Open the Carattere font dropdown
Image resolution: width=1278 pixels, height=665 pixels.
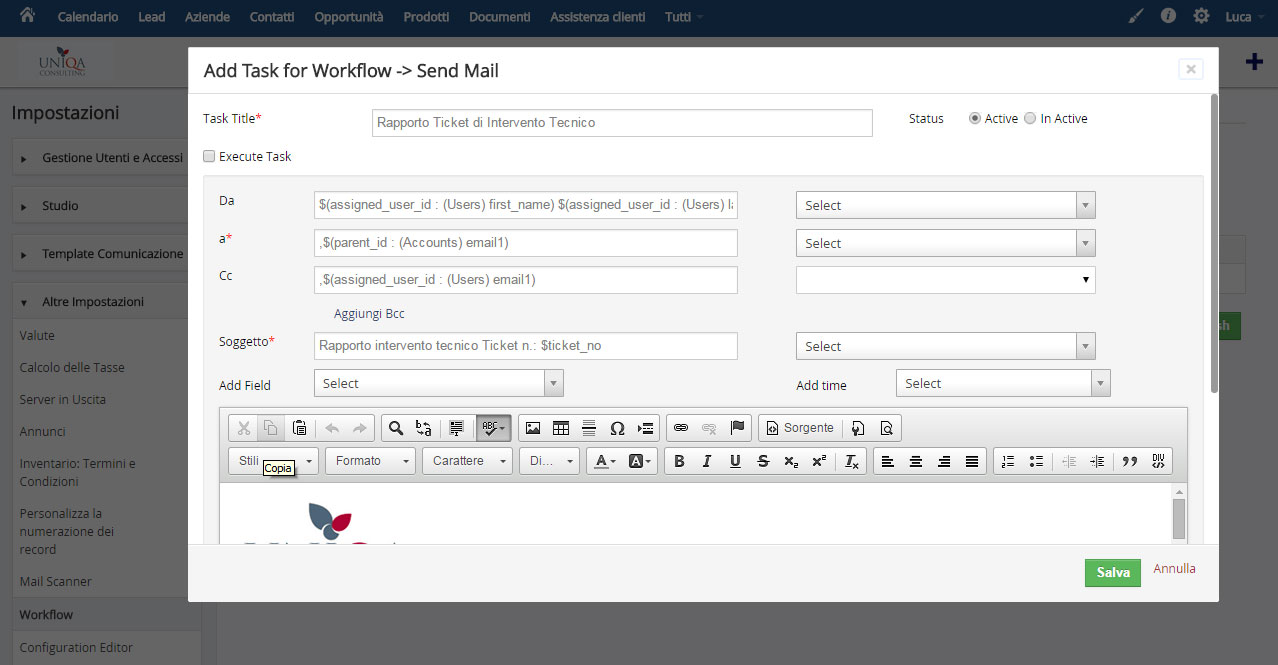467,461
